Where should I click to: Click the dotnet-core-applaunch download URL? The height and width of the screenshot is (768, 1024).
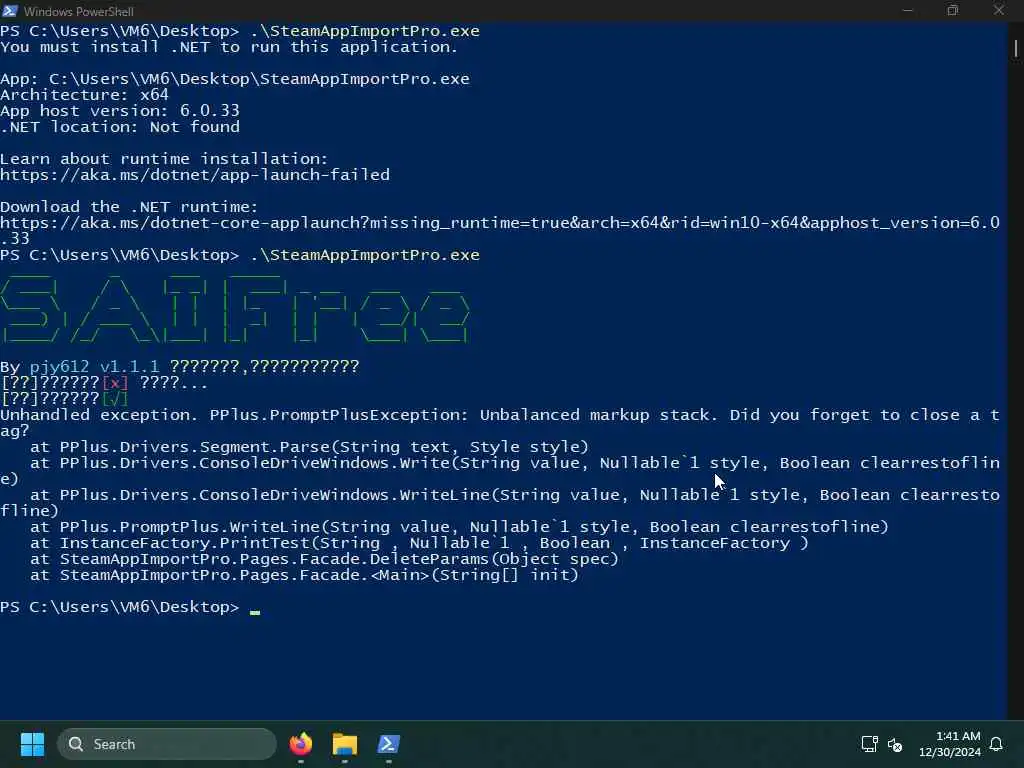[500, 231]
